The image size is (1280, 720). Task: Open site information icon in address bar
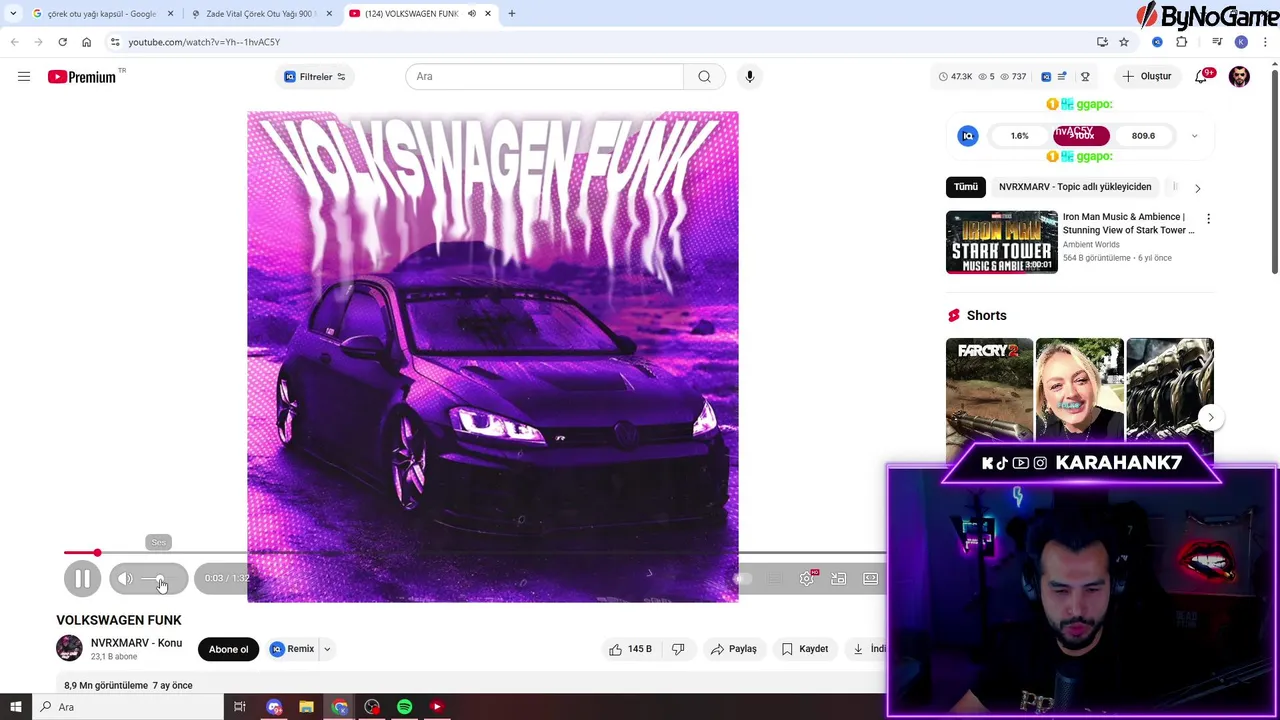point(115,42)
